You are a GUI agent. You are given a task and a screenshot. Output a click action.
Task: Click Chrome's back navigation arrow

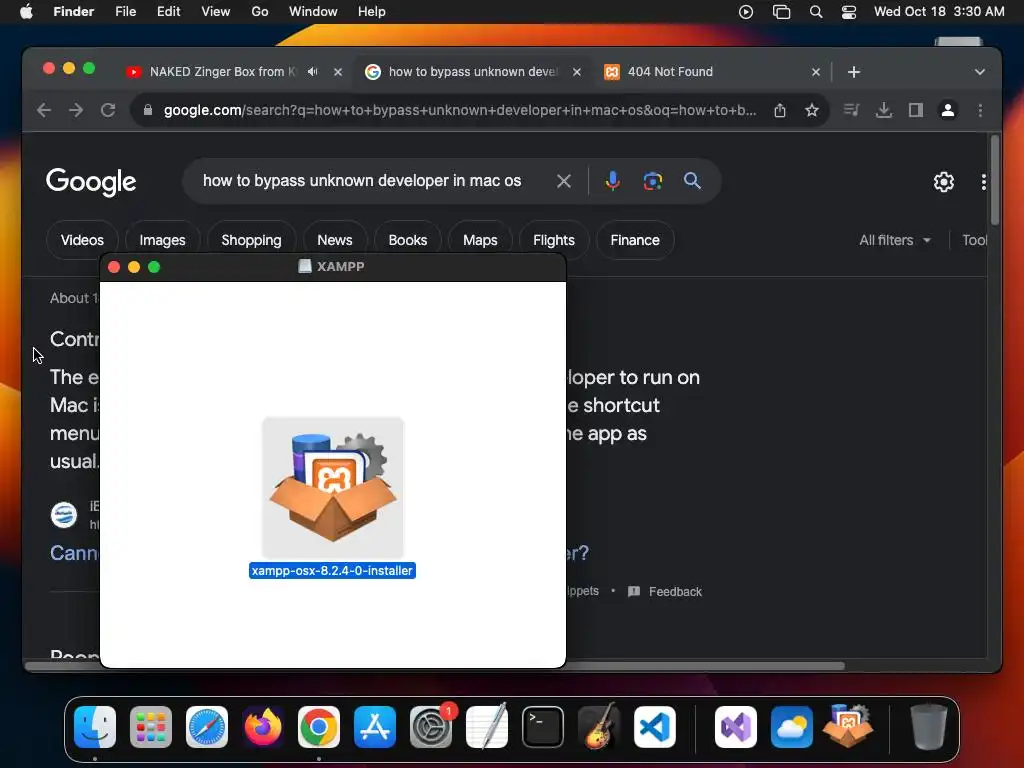44,110
